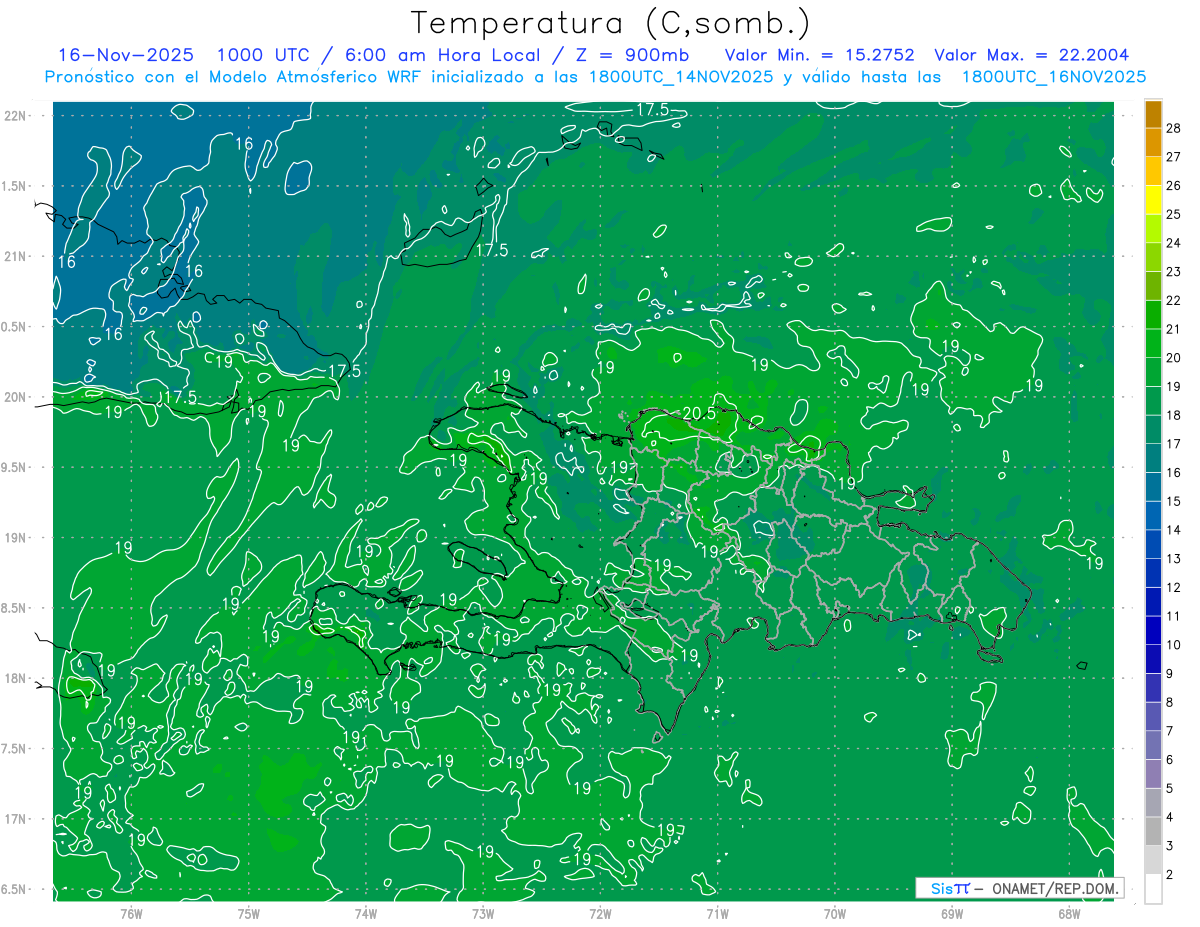The image size is (1200, 927).
Task: Click color bar legend value '15'
Action: (1174, 501)
